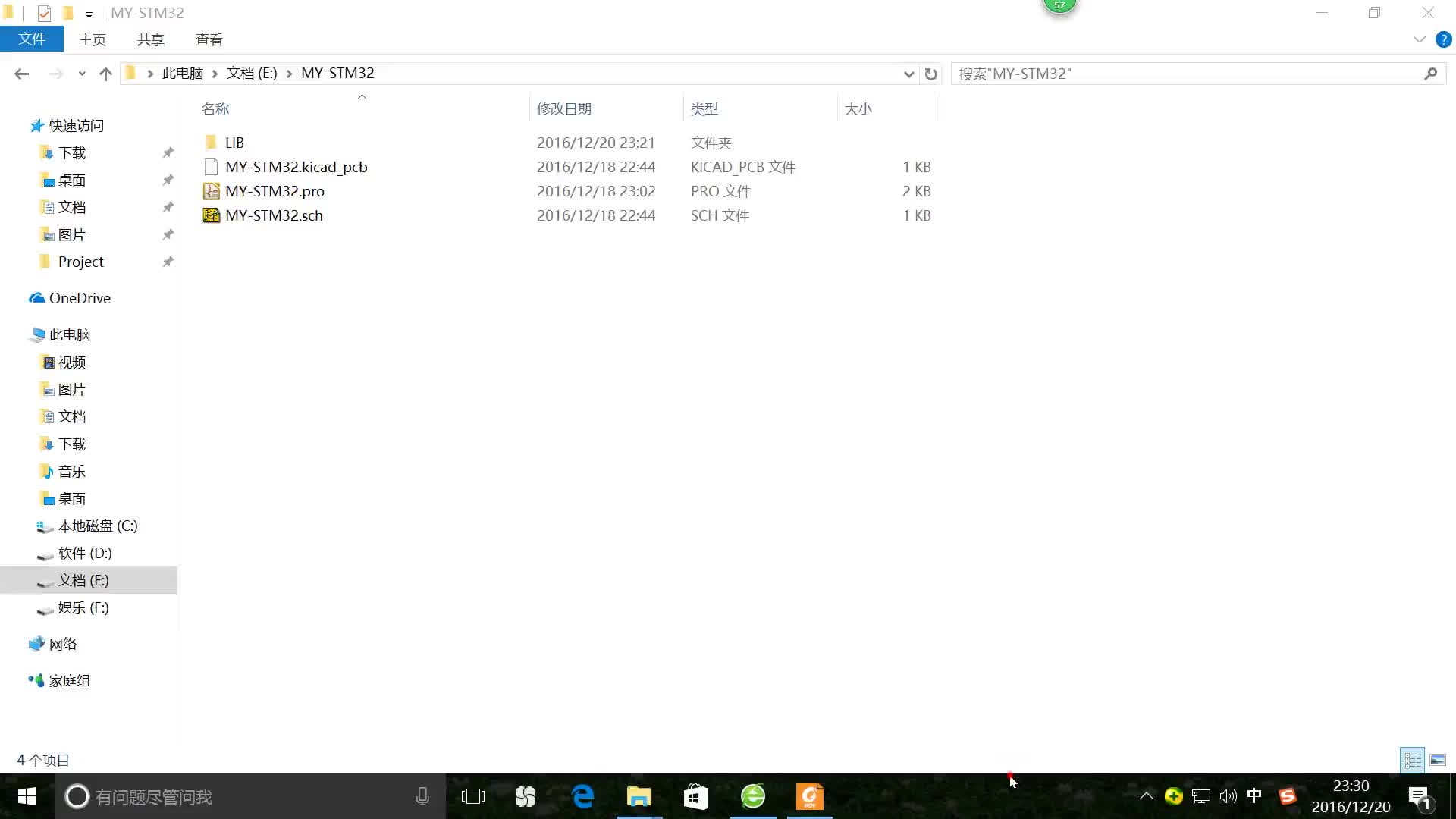Show hidden tray icons chevron

[1146, 796]
